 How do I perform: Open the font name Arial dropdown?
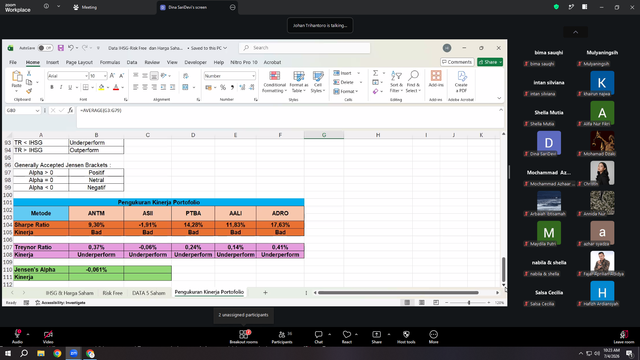86,76
